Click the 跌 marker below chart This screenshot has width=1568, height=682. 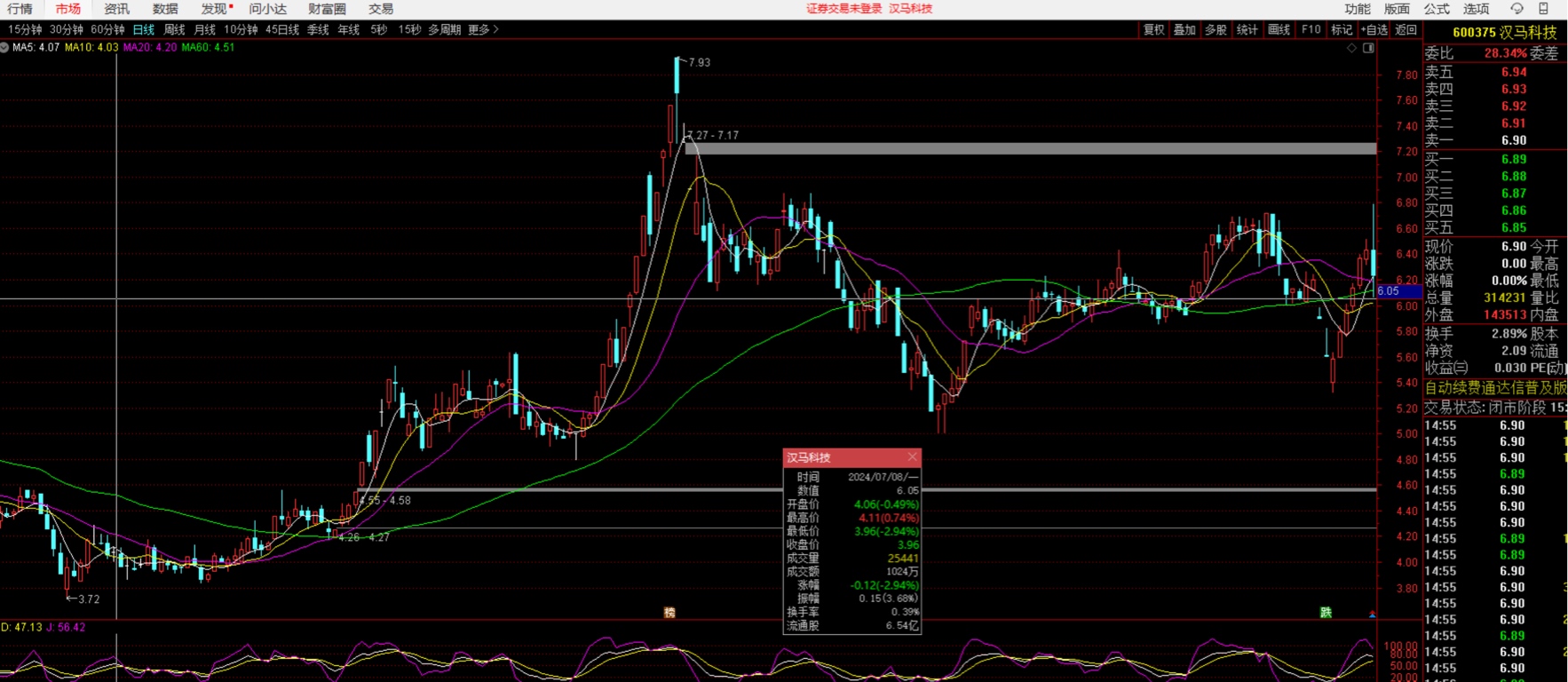(1326, 613)
